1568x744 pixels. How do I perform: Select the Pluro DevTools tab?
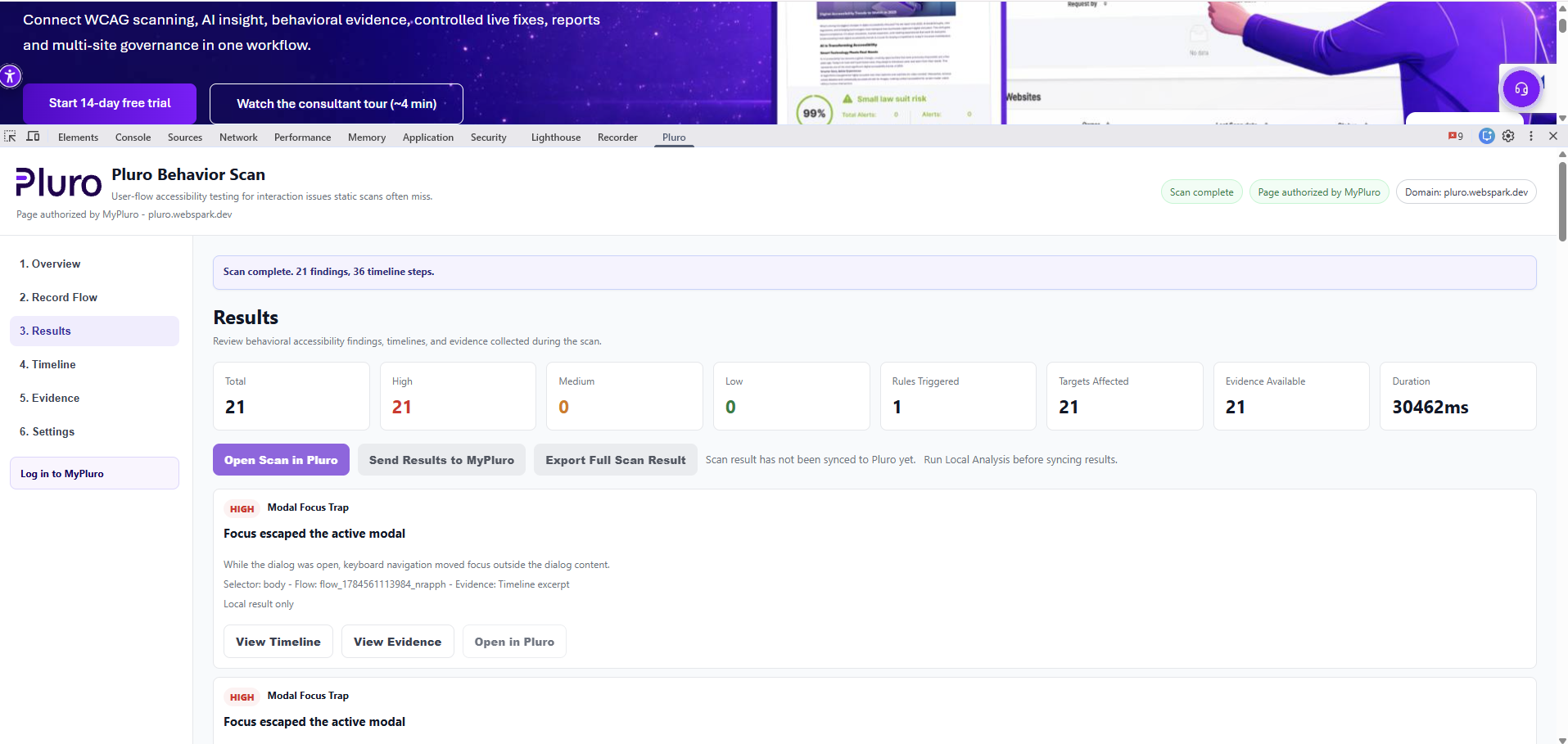(x=674, y=138)
